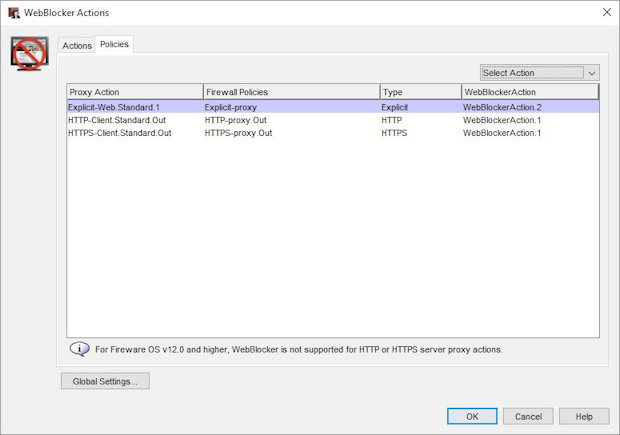Click the Select Action dropdown arrow

coord(592,73)
